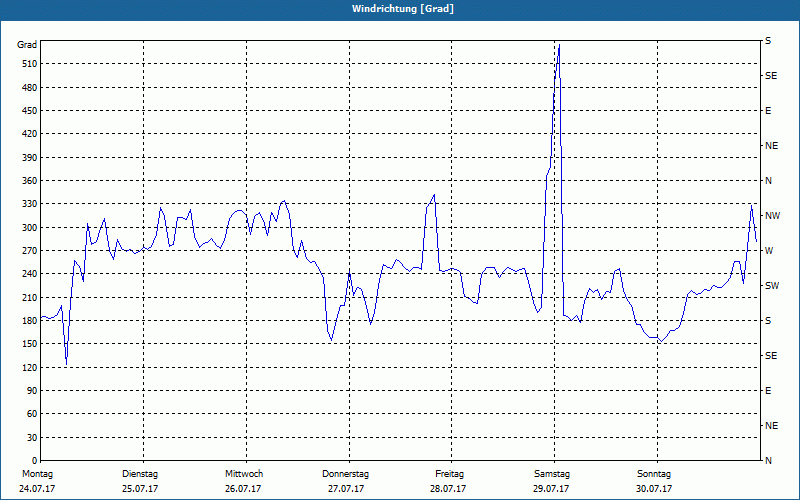Select the 150 y-axis value
800x500 pixels.
pos(30,344)
